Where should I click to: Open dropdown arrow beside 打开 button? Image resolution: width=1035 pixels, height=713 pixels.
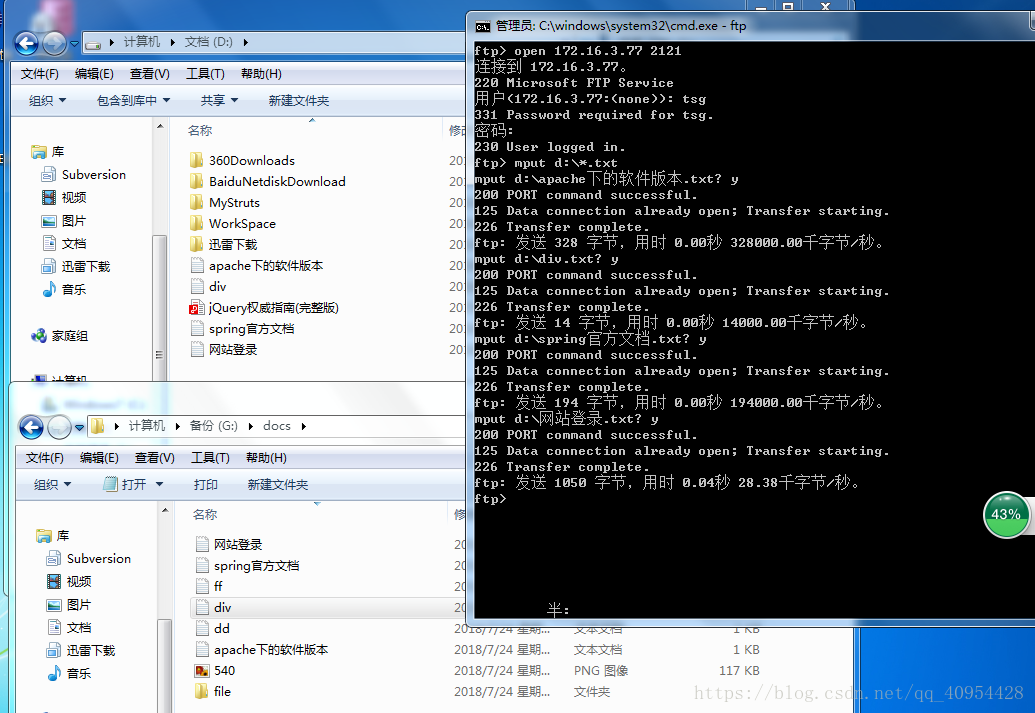pos(159,485)
